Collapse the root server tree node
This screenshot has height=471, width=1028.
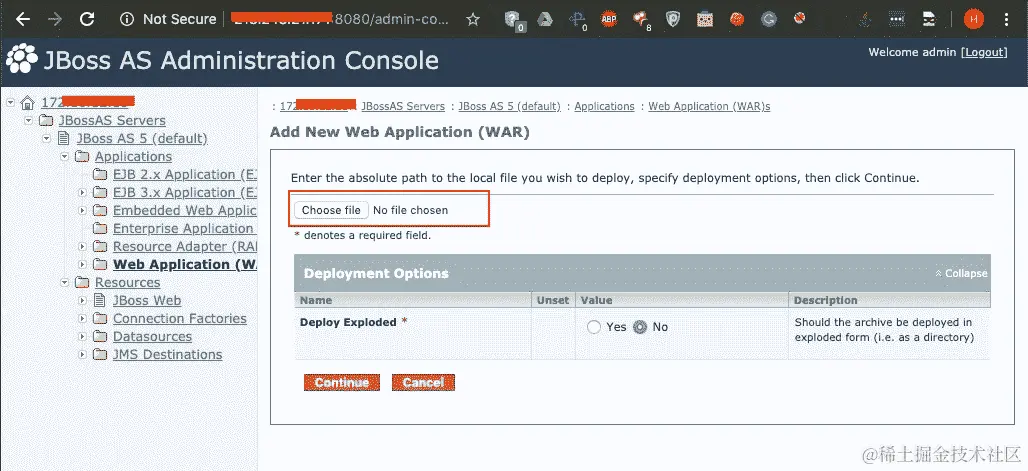click(x=10, y=103)
